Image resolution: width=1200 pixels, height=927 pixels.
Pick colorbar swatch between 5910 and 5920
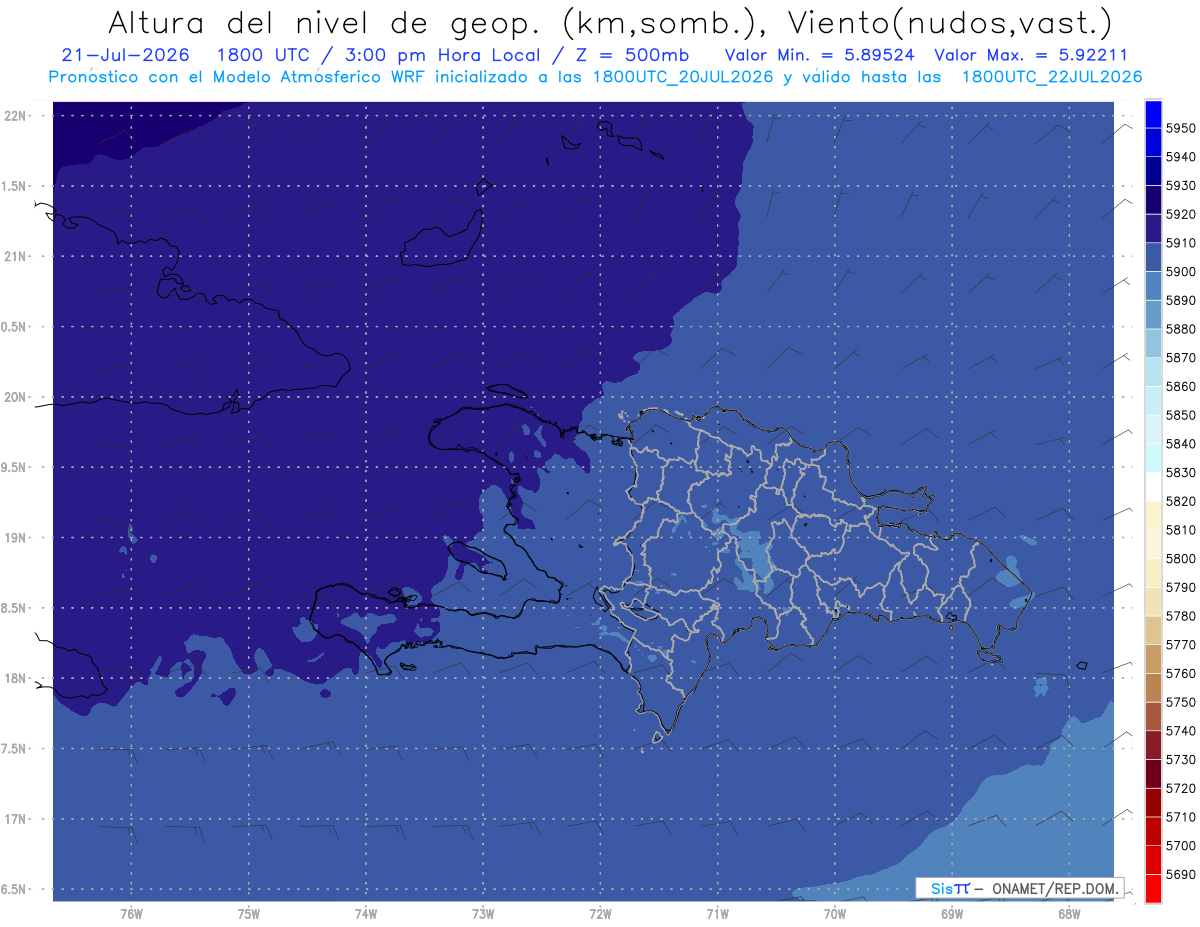coord(1153,228)
